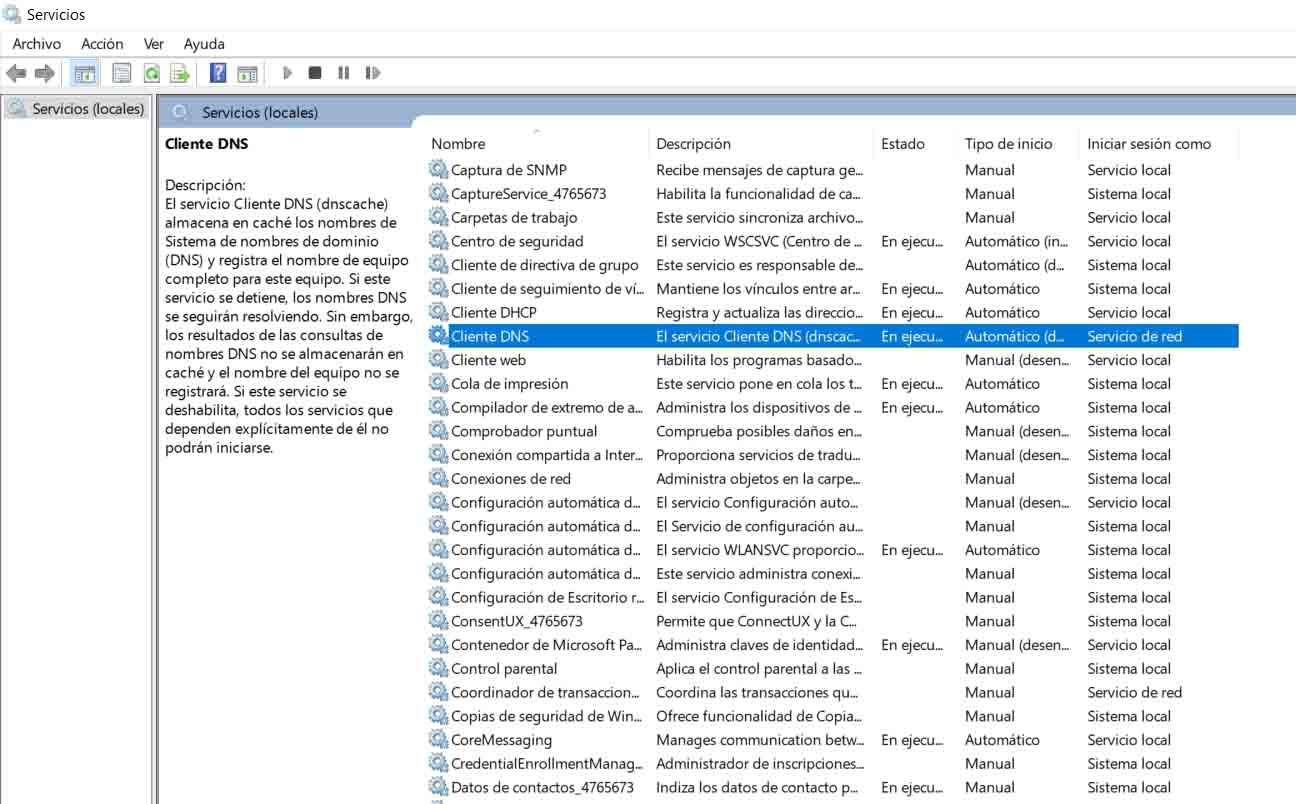
Task: Select the Conexión compartida a Inter... service name
Action: click(547, 455)
